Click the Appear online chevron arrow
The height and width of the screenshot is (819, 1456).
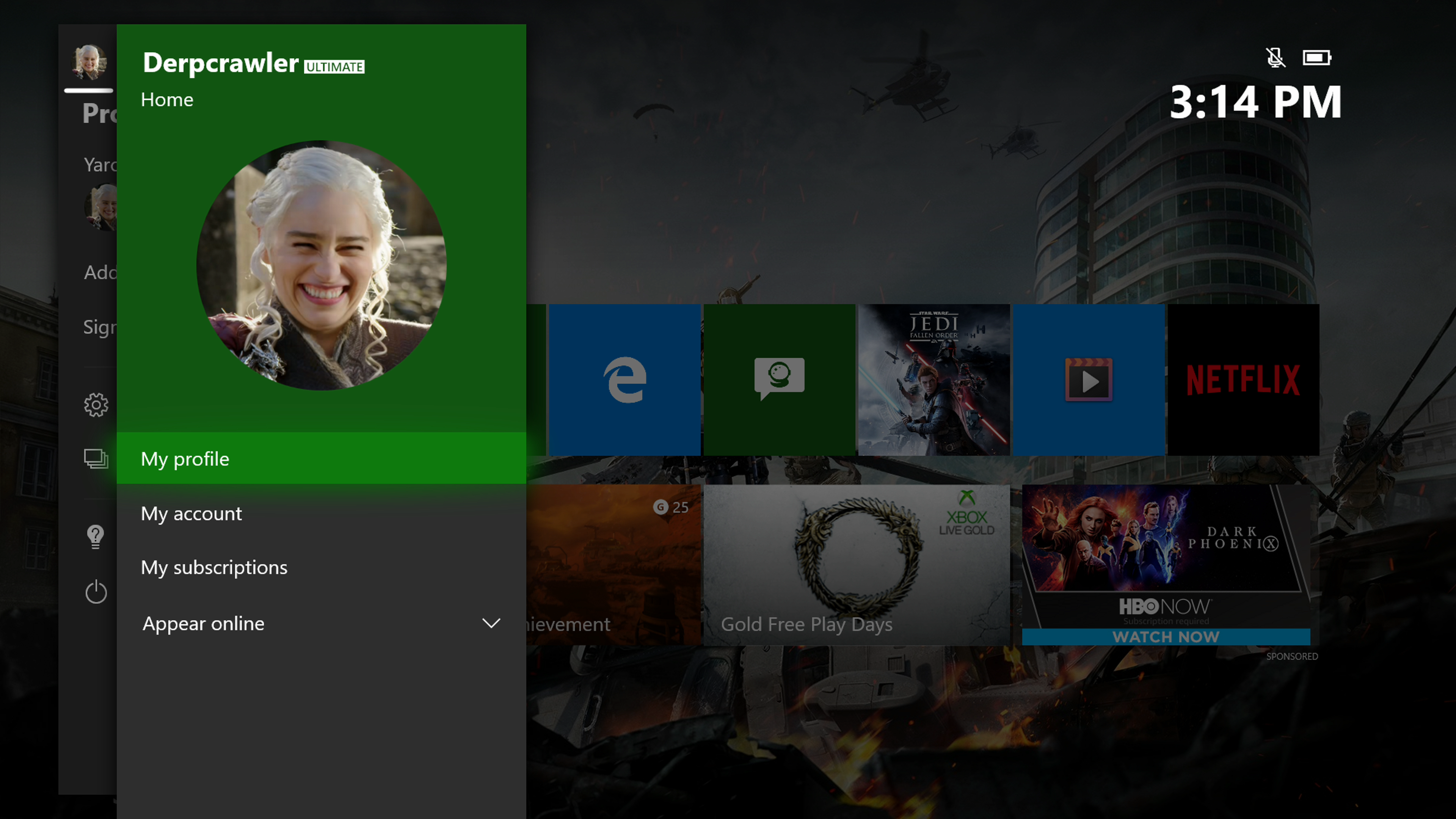(491, 623)
